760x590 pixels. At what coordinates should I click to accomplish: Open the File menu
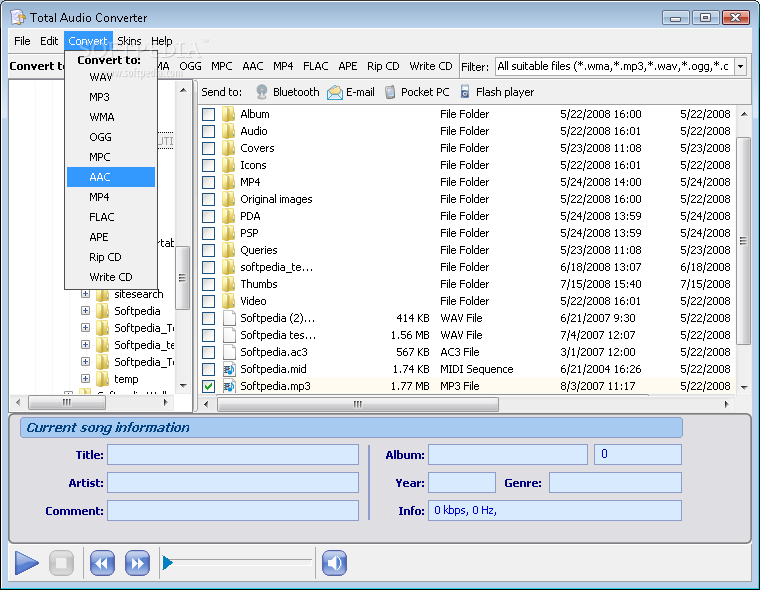22,41
